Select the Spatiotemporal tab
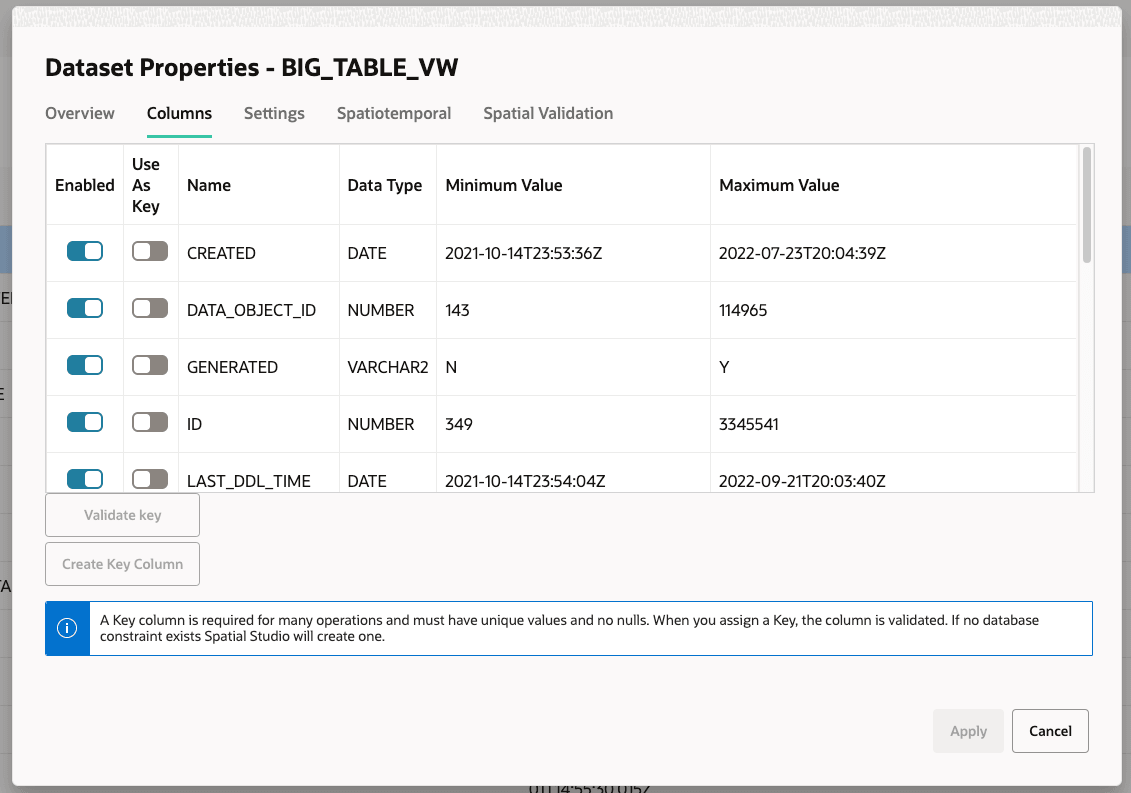The width and height of the screenshot is (1131, 793). [x=394, y=113]
